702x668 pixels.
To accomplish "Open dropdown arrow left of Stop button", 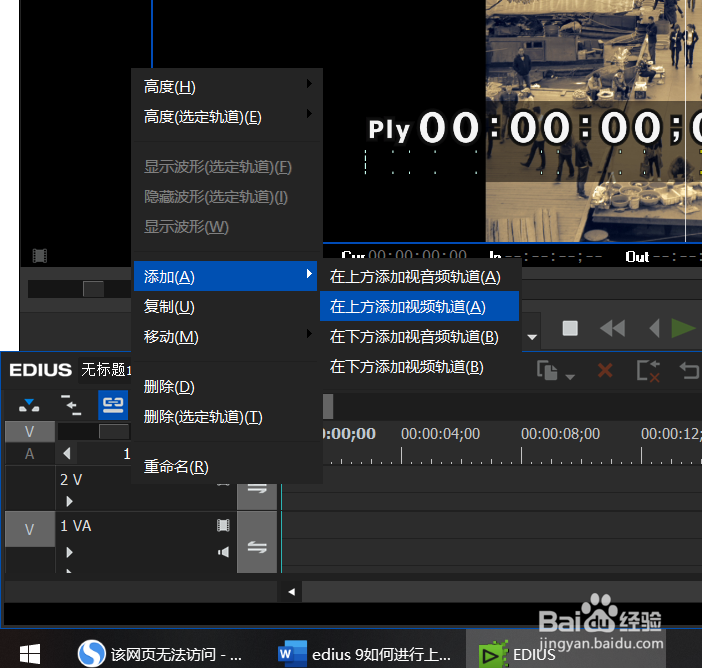I will 532,337.
